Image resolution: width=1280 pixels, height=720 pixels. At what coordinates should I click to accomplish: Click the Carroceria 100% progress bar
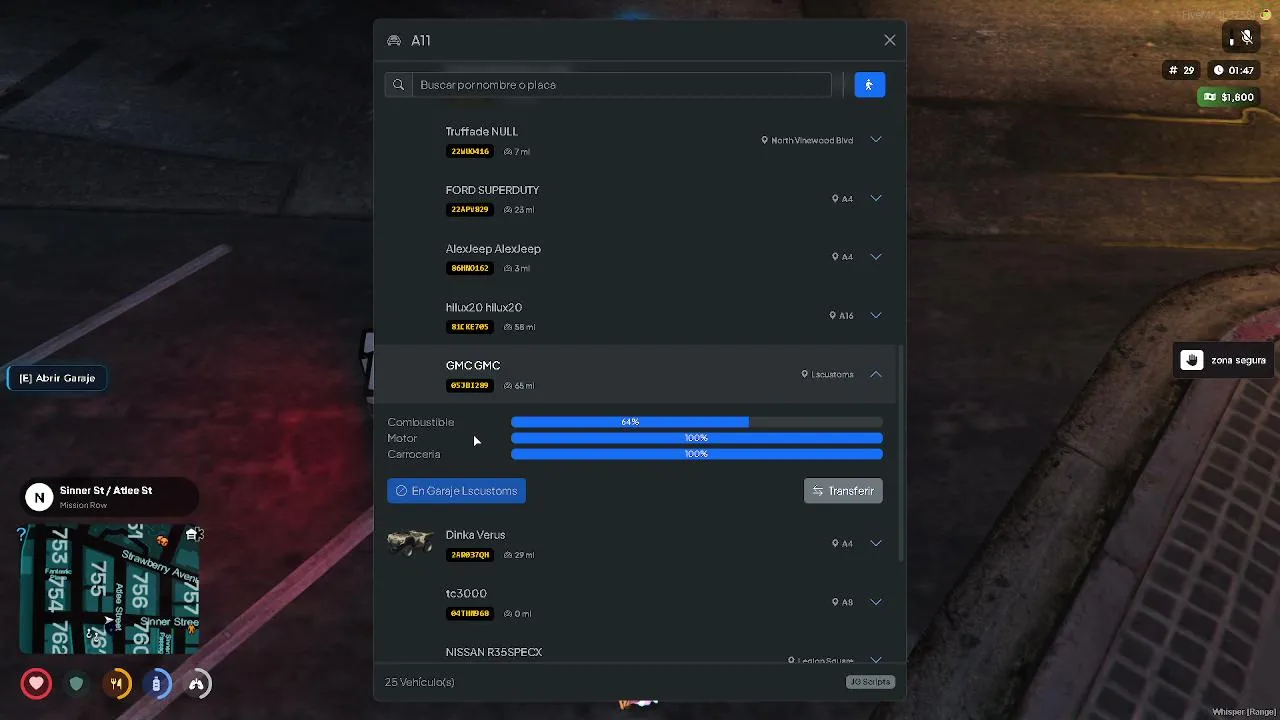(697, 454)
